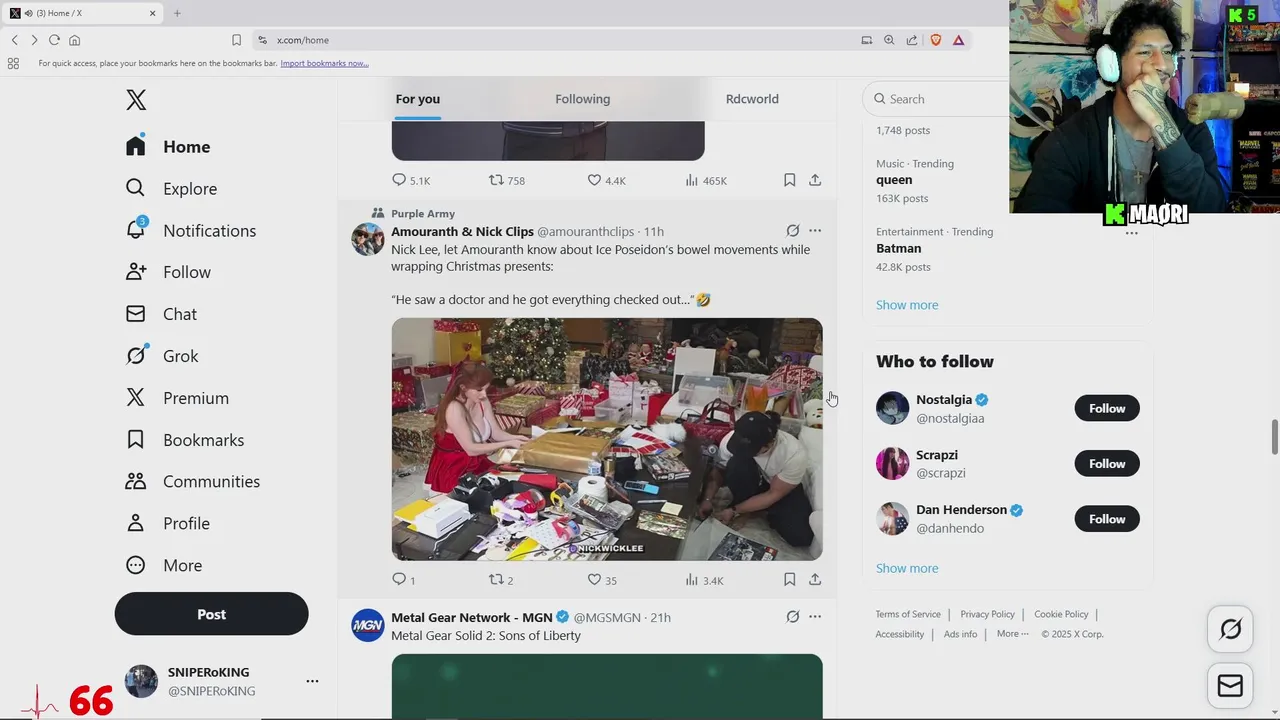Bookmark the Amouranth & Nick Clips post

point(789,579)
